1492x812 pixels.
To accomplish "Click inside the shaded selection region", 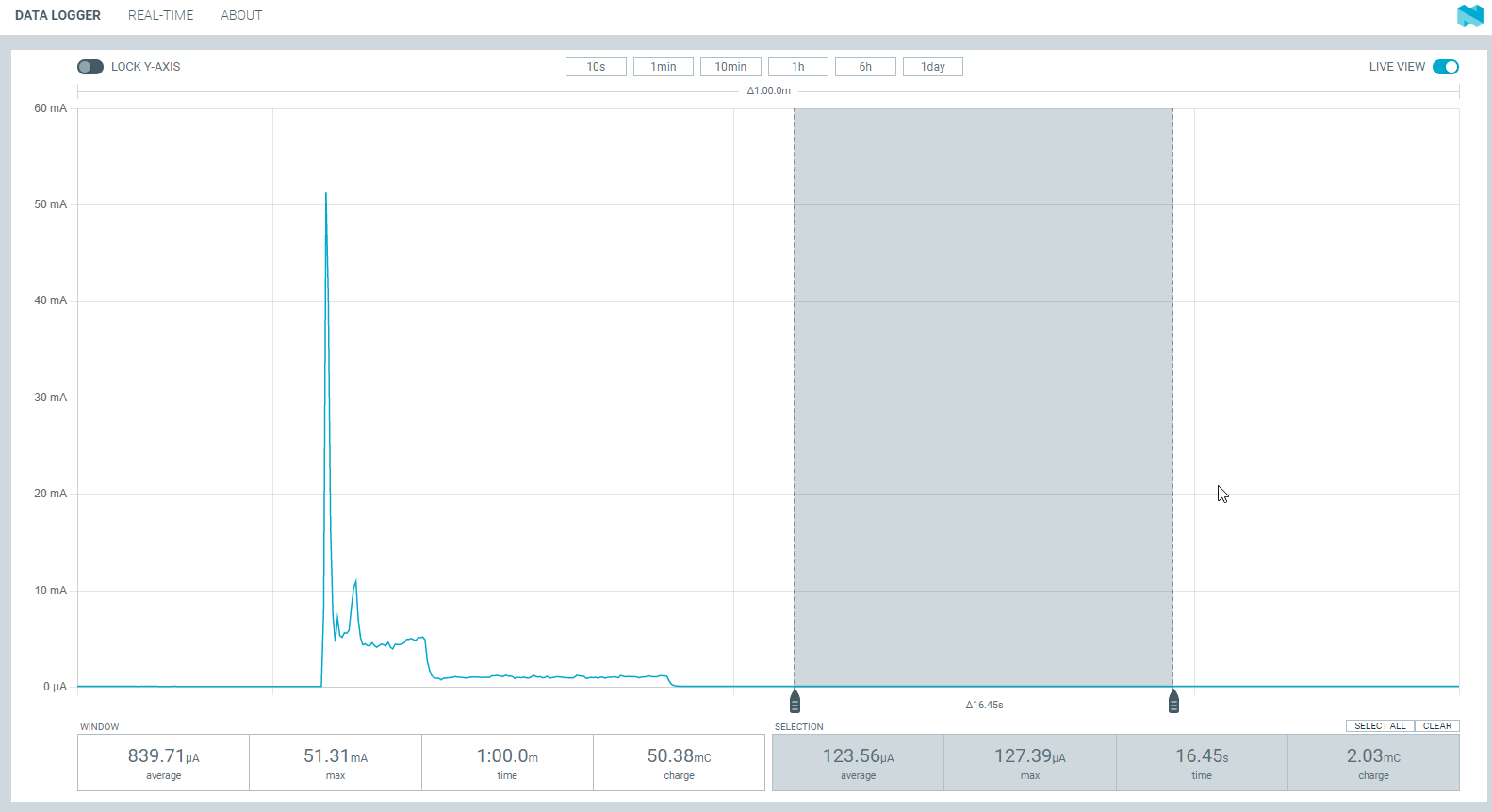I will tap(983, 396).
